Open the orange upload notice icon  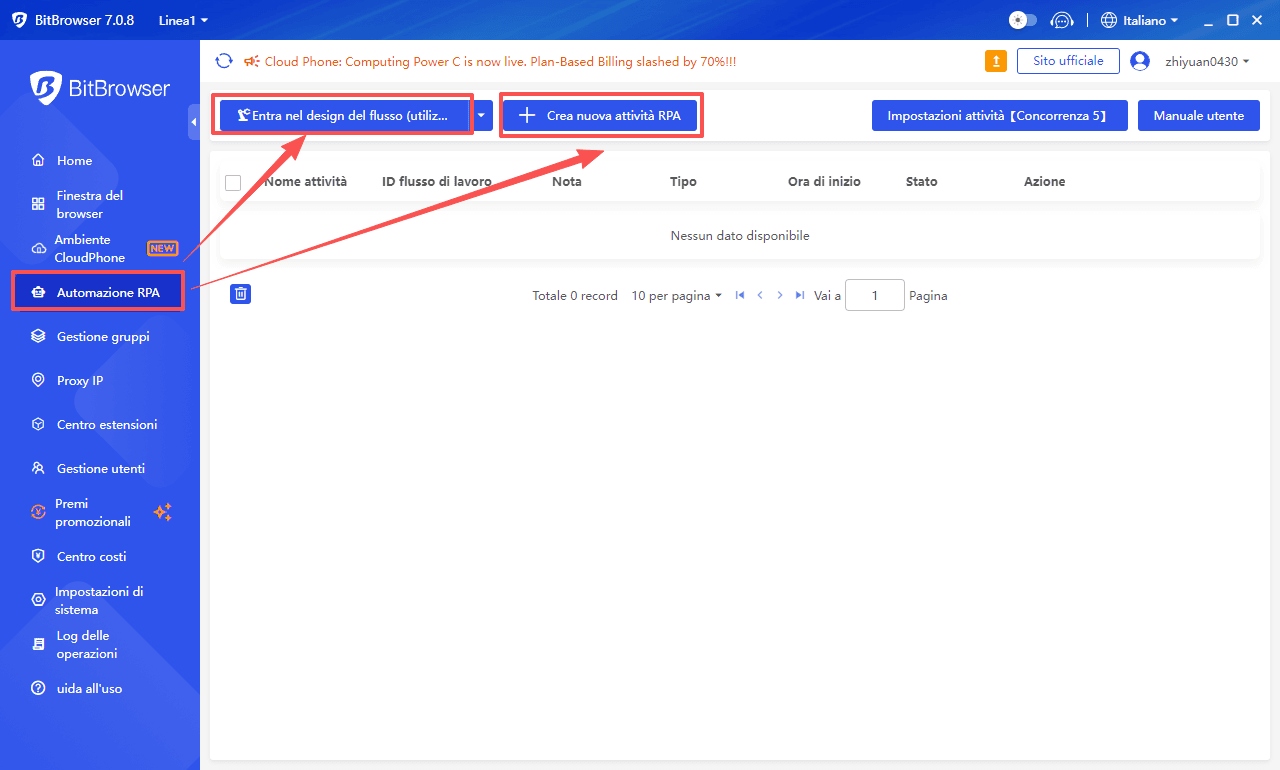pos(996,60)
